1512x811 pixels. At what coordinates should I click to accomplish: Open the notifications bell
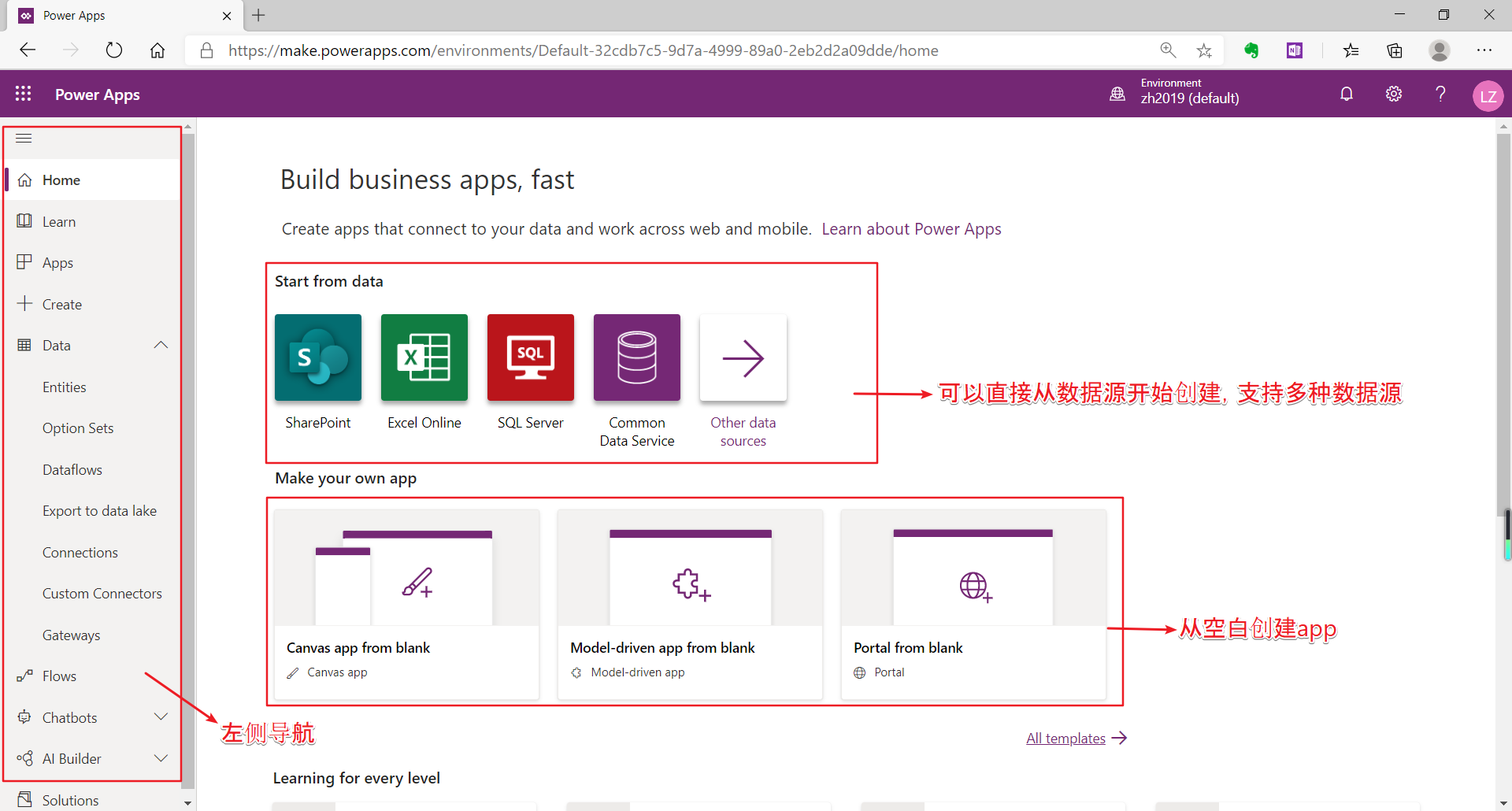click(1346, 94)
